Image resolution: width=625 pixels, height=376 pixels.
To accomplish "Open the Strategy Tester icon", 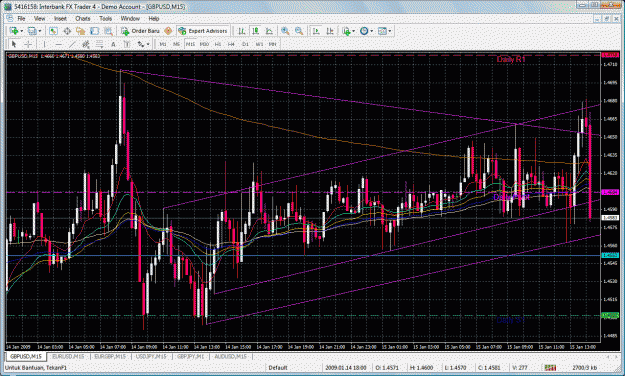I will click(x=108, y=31).
